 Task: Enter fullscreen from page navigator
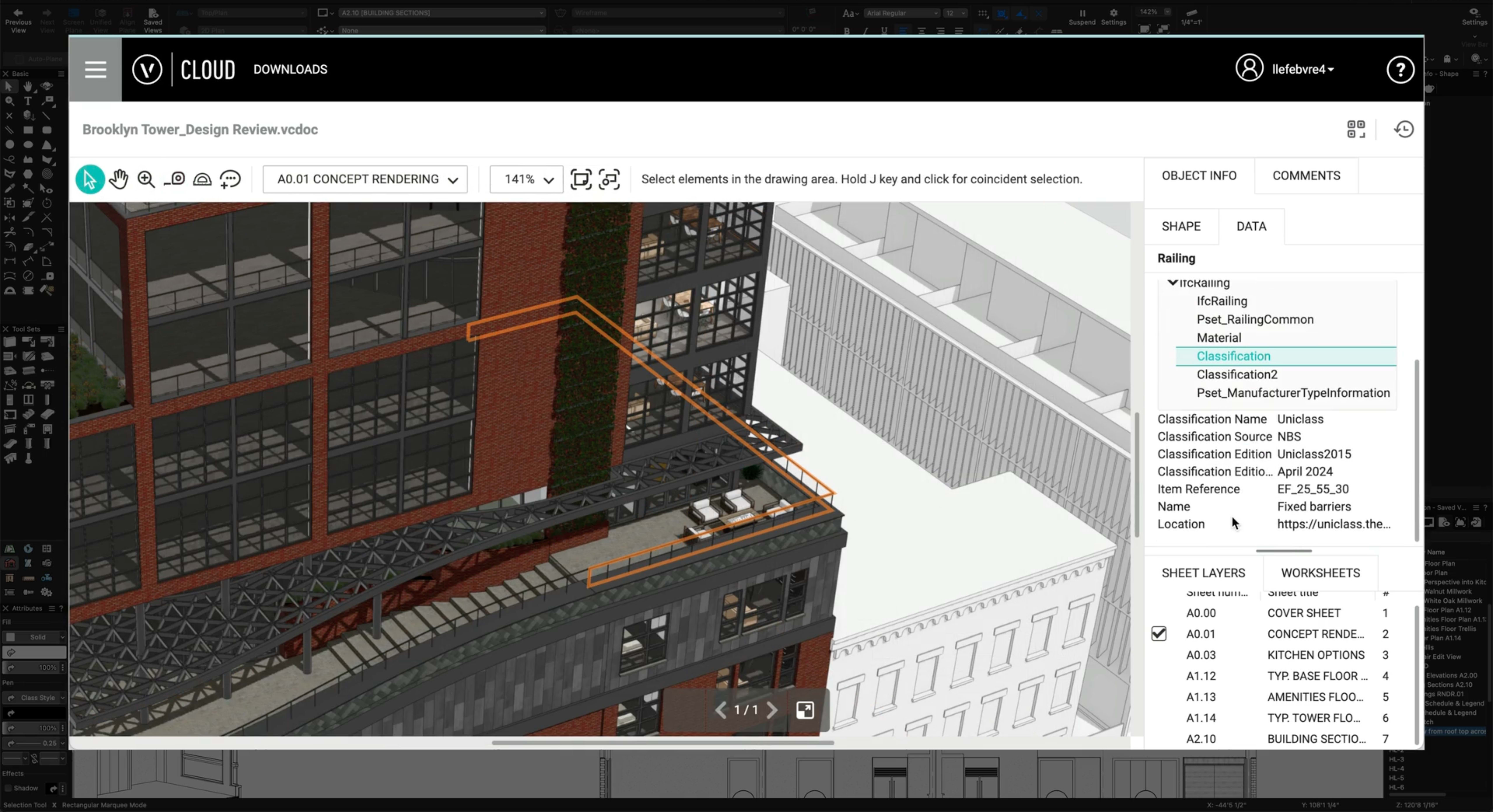click(805, 710)
